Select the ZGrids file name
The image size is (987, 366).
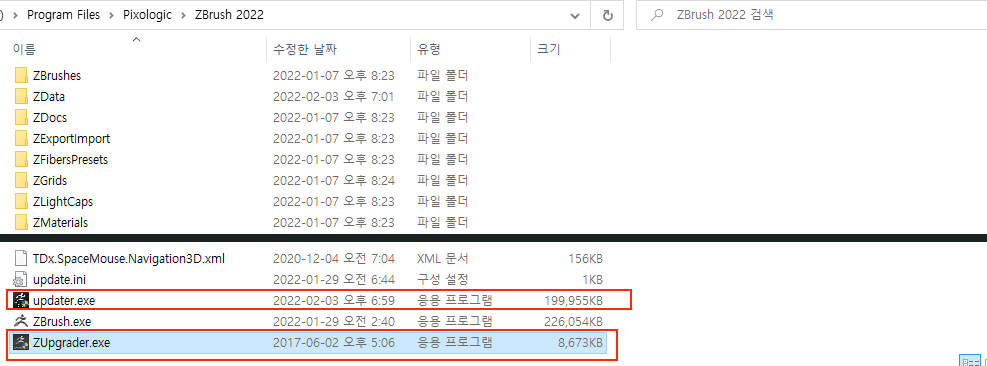point(50,181)
